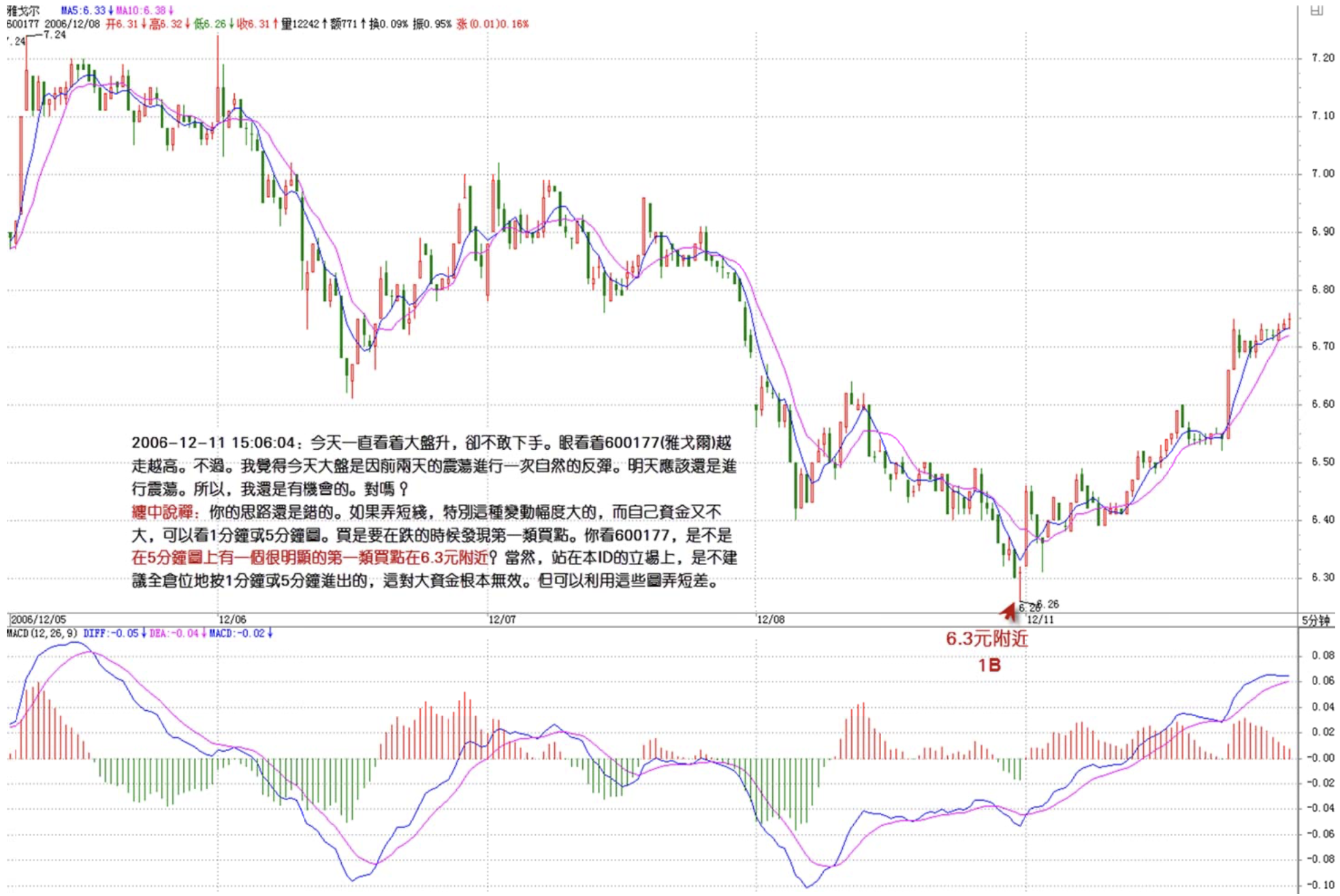Open the MACD(12,26,9) indicator parameters
The height and width of the screenshot is (896, 1340).
42,633
